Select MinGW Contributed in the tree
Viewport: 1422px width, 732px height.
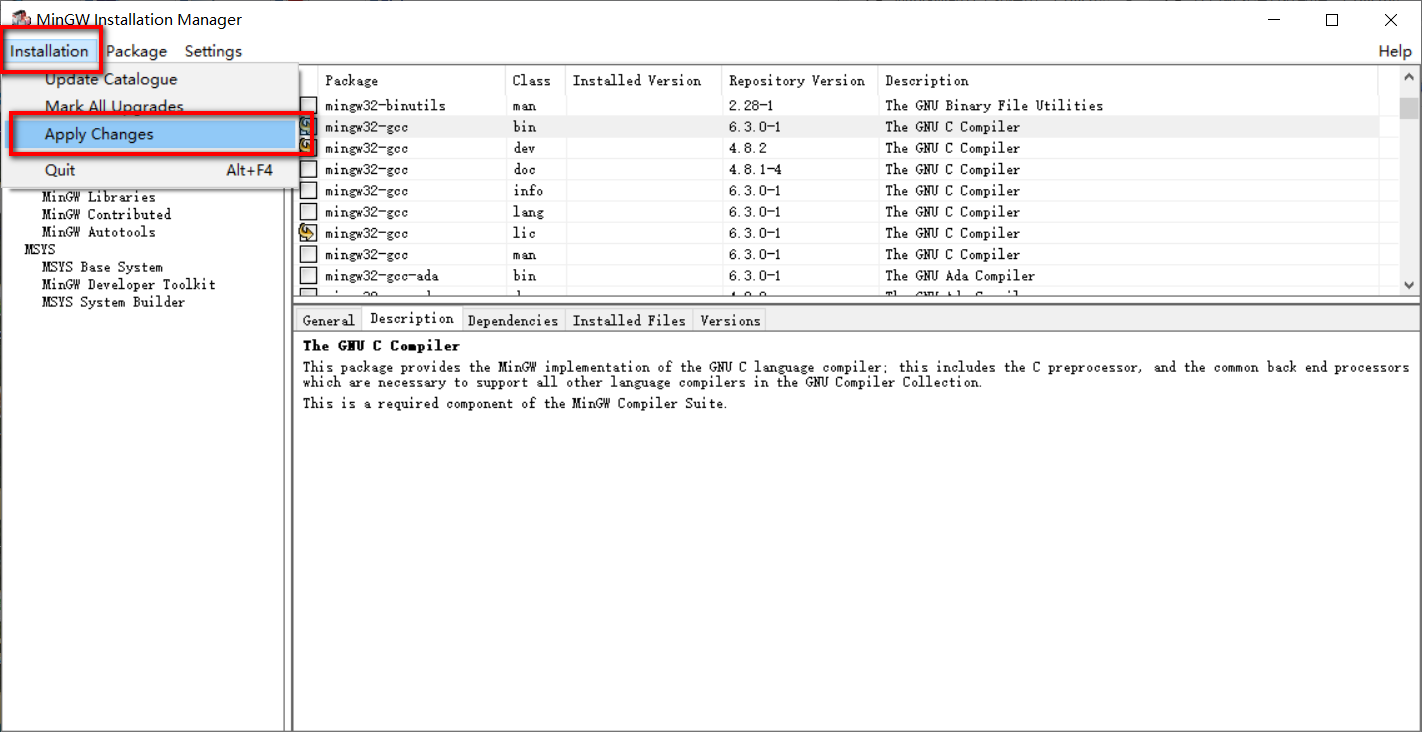(x=106, y=214)
